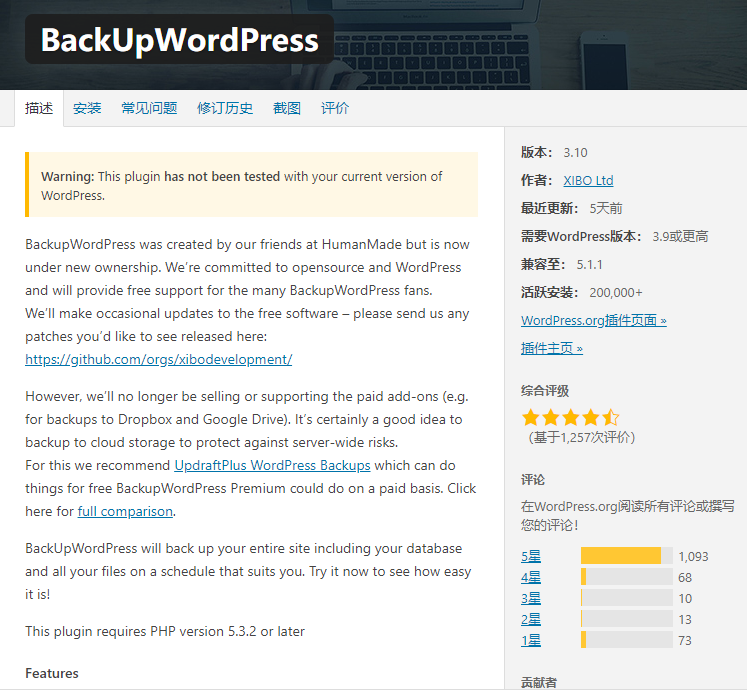Click the 5-star rating bar

point(626,556)
